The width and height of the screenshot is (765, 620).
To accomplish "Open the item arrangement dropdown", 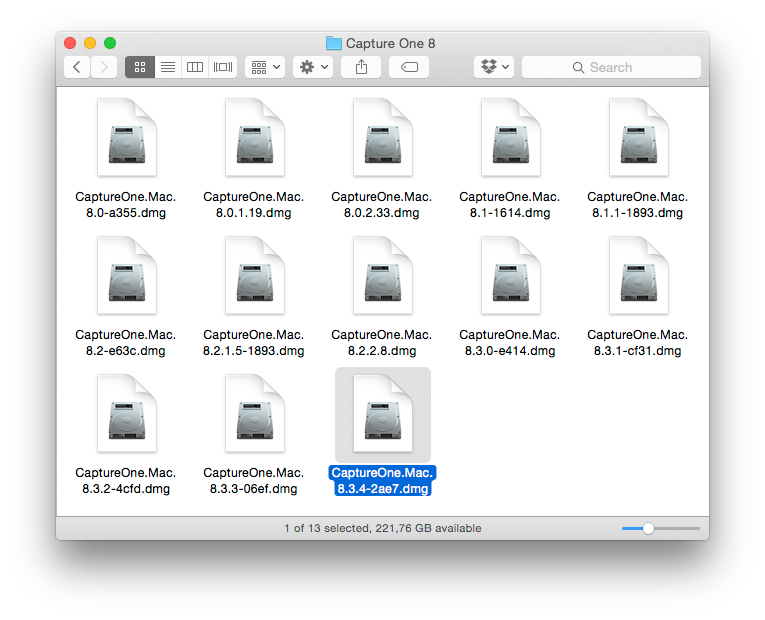I will 265,67.
